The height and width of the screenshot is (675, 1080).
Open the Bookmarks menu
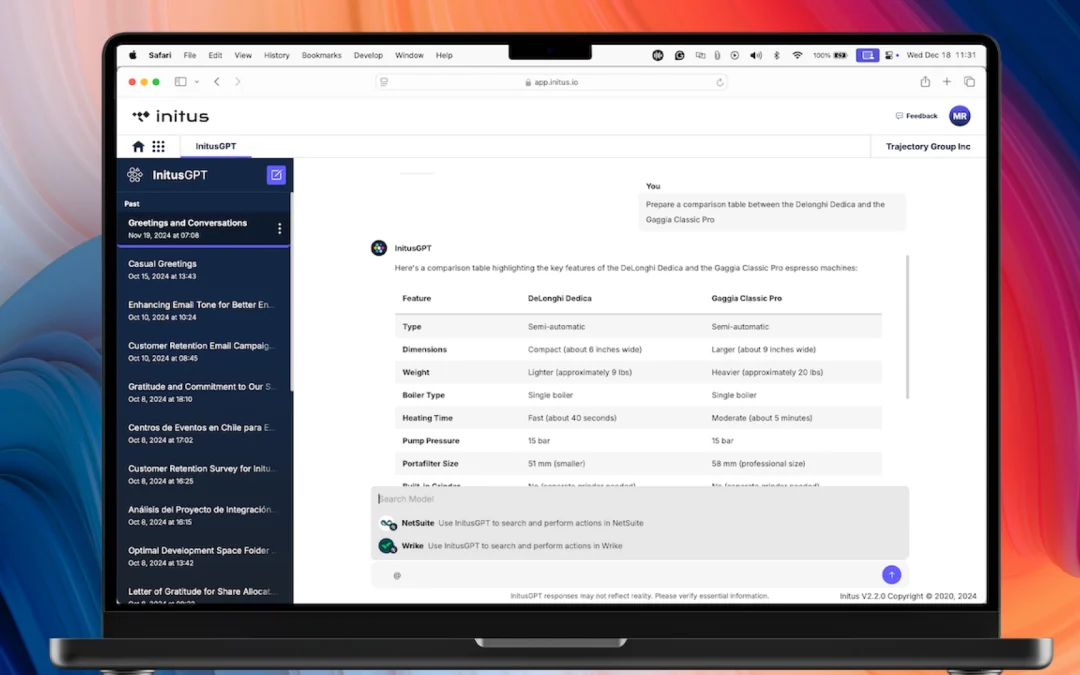321,55
